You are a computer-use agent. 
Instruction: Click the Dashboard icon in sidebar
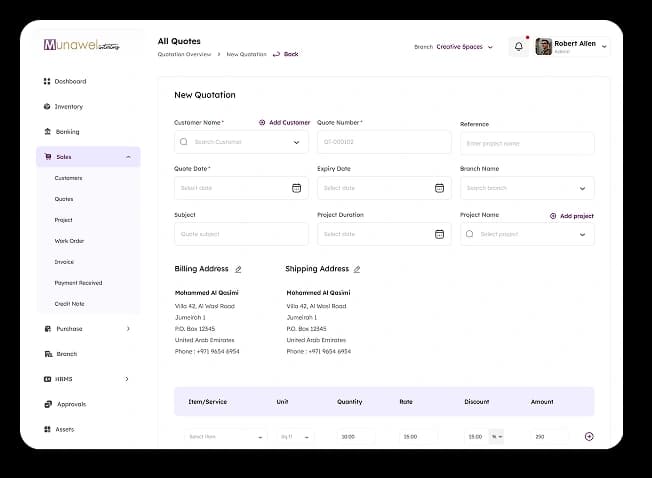47,81
